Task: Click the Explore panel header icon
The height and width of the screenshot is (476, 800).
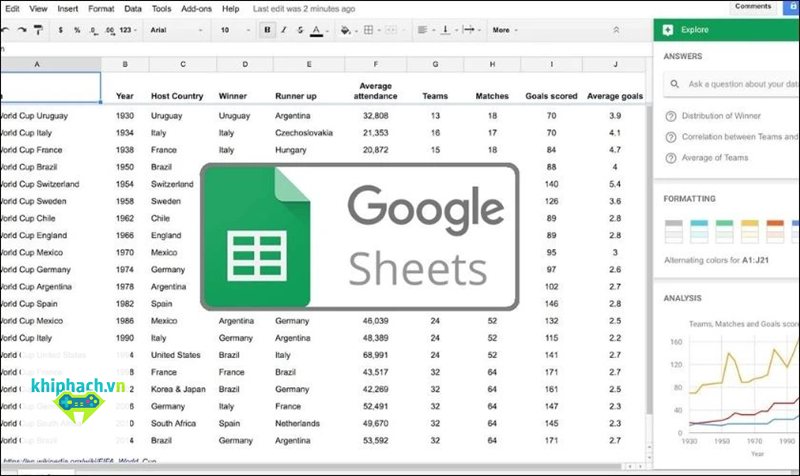Action: click(668, 30)
